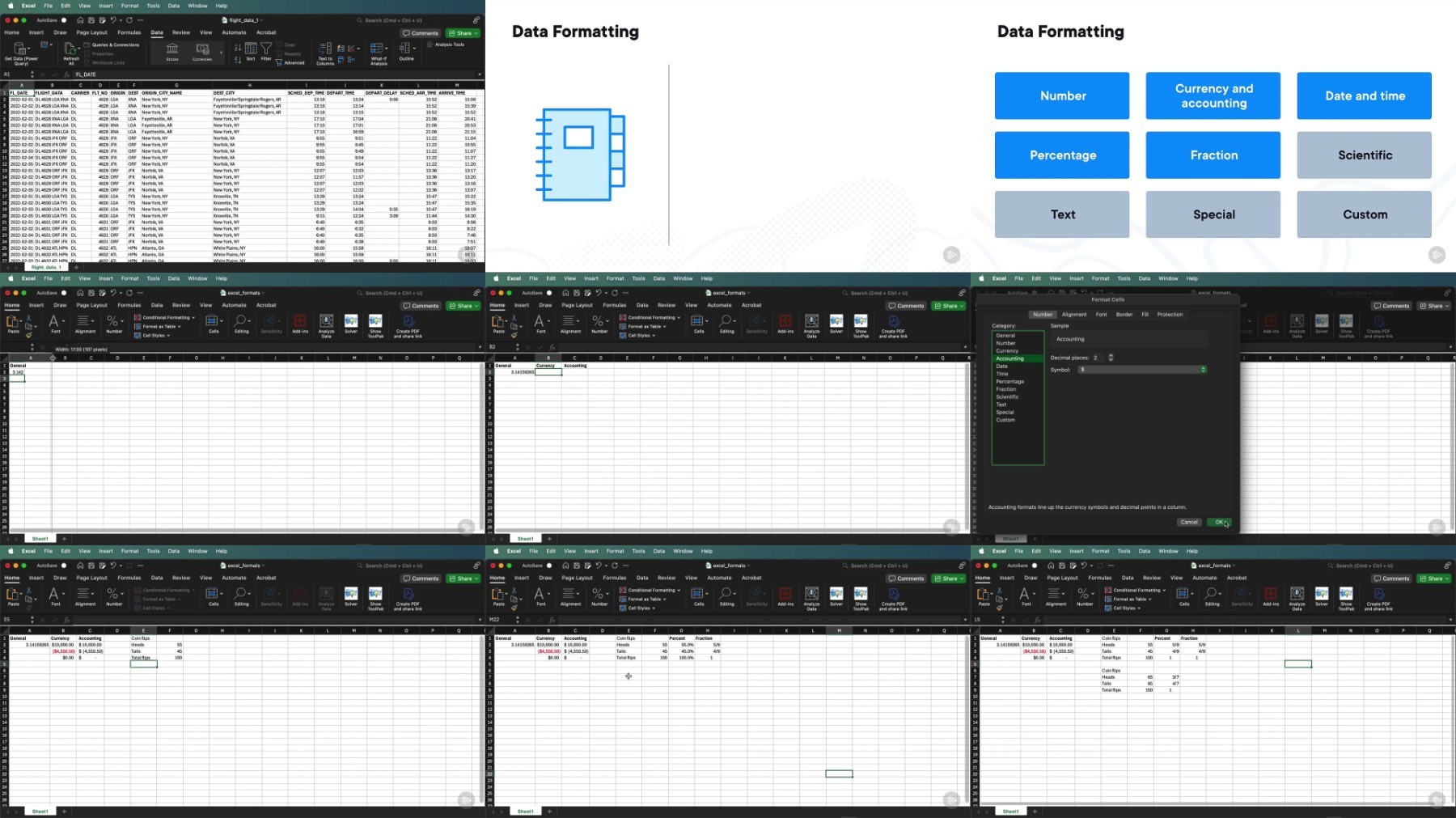Image resolution: width=1456 pixels, height=818 pixels.
Task: Toggle AutoSave in window with cell M22
Action: pos(549,566)
